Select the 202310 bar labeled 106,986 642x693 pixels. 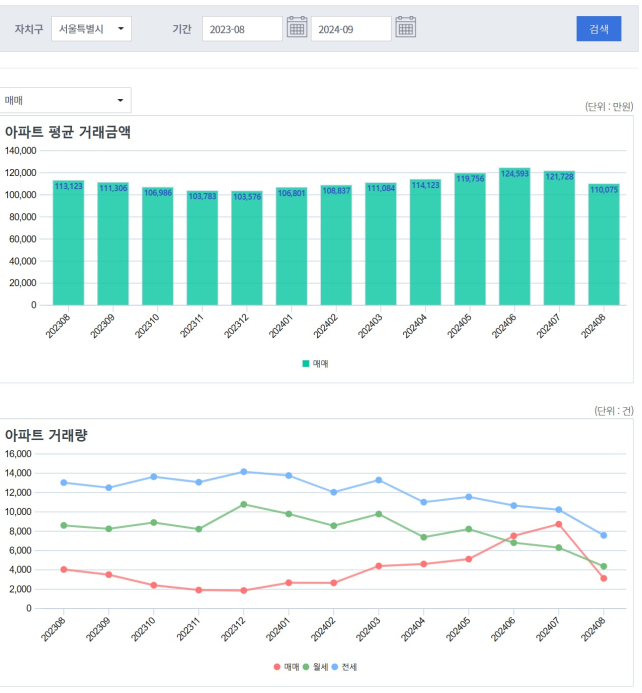[x=158, y=246]
